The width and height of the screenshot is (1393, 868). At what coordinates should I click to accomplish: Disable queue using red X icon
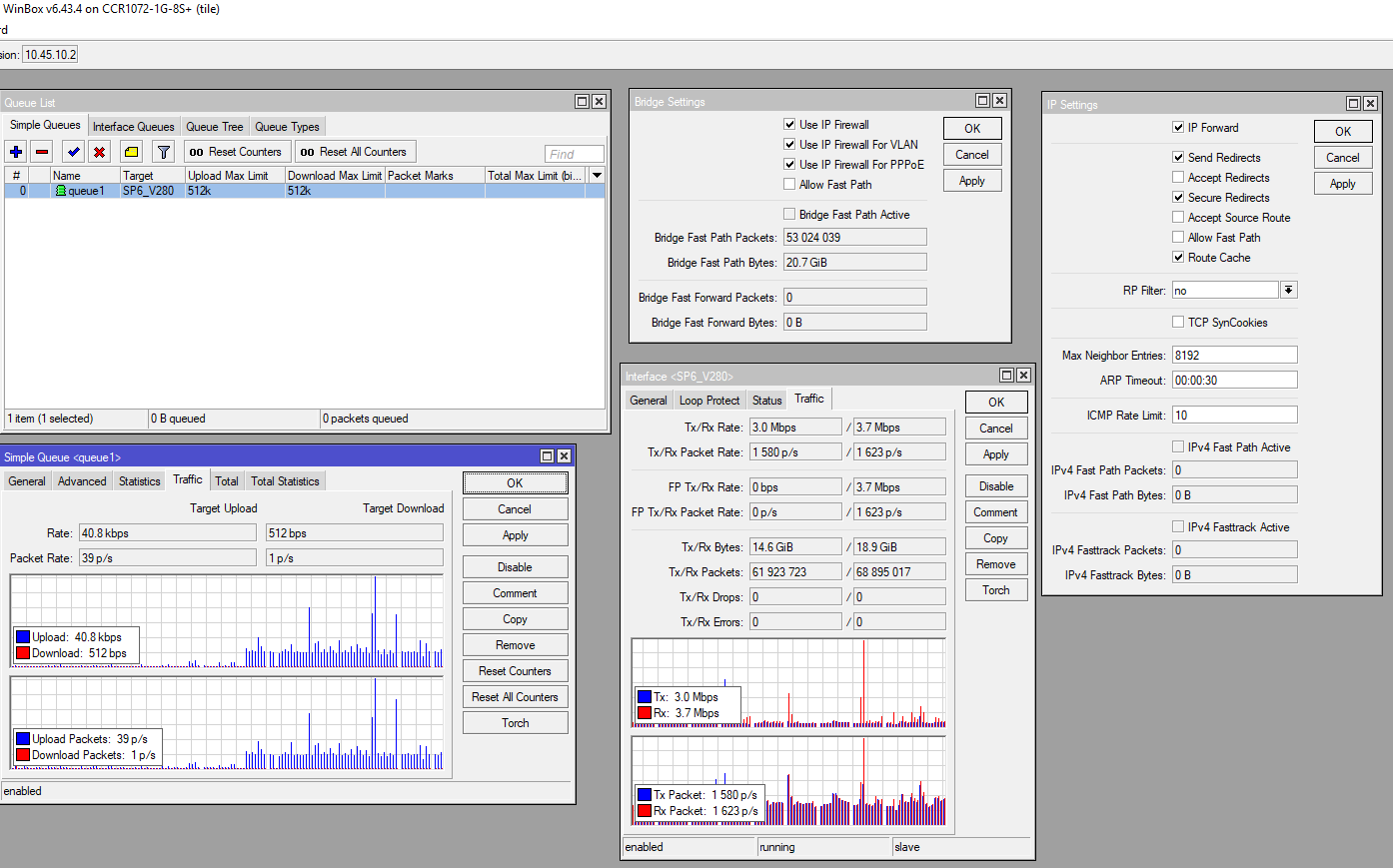coord(99,152)
